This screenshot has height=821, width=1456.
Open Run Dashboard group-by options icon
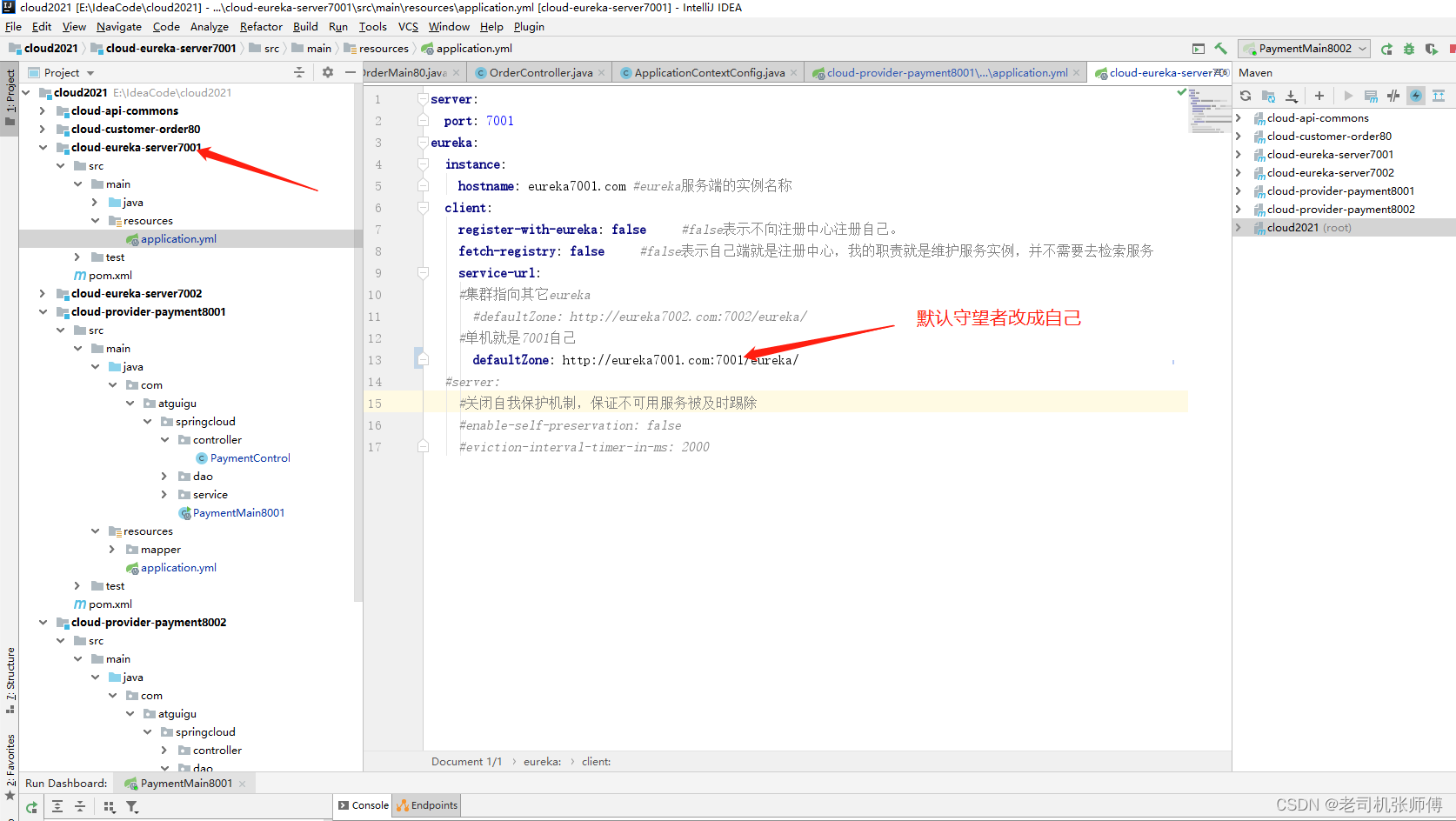click(x=109, y=807)
